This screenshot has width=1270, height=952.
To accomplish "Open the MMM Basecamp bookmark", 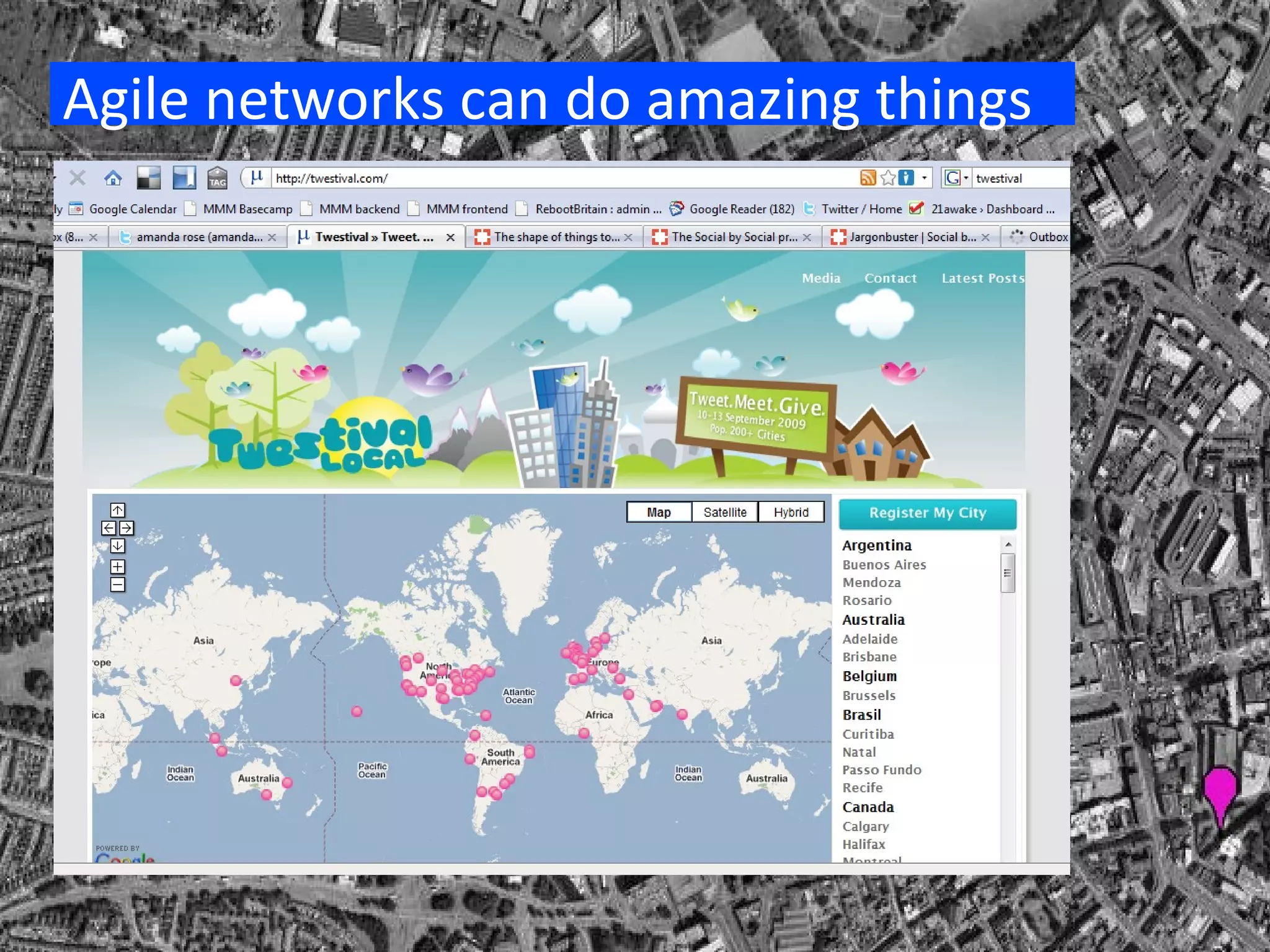I will point(239,209).
